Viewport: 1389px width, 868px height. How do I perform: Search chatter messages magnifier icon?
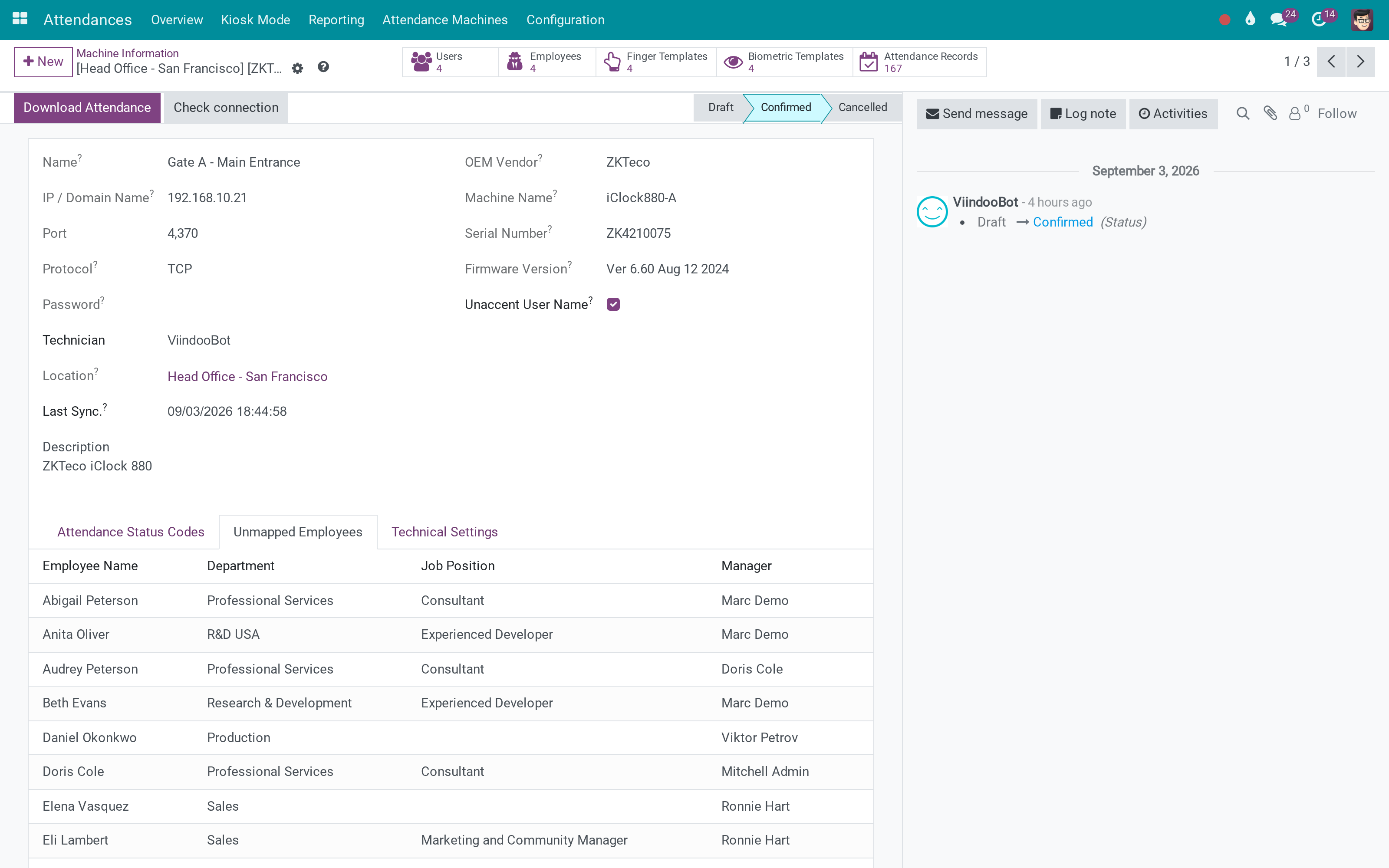coord(1243,114)
